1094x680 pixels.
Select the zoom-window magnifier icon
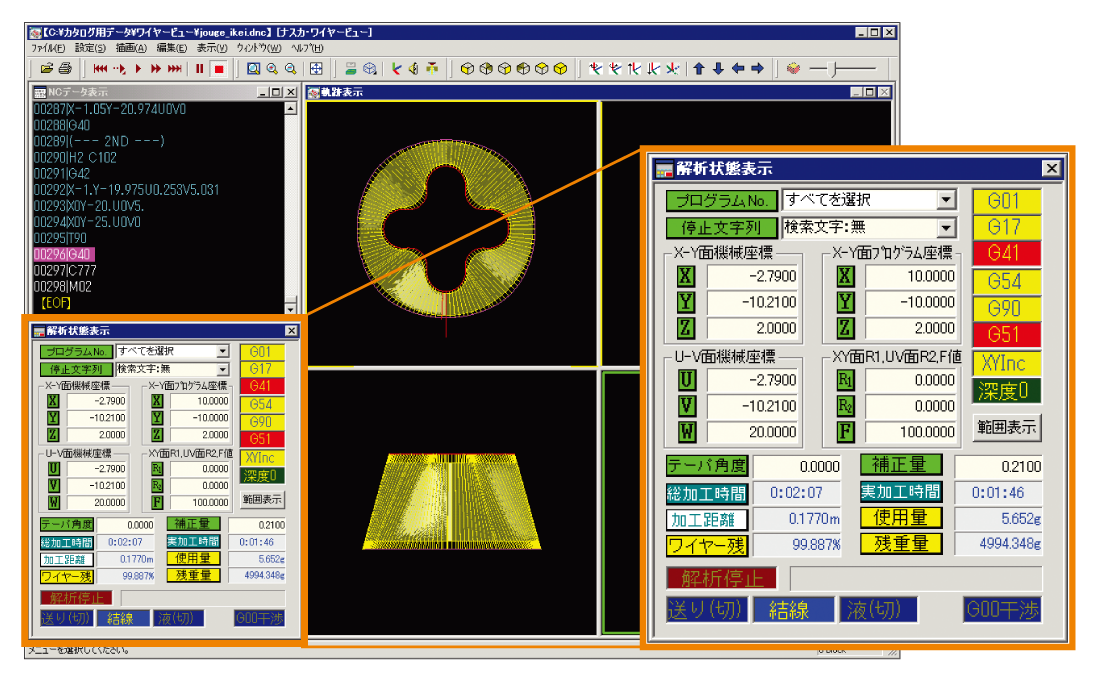[253, 68]
